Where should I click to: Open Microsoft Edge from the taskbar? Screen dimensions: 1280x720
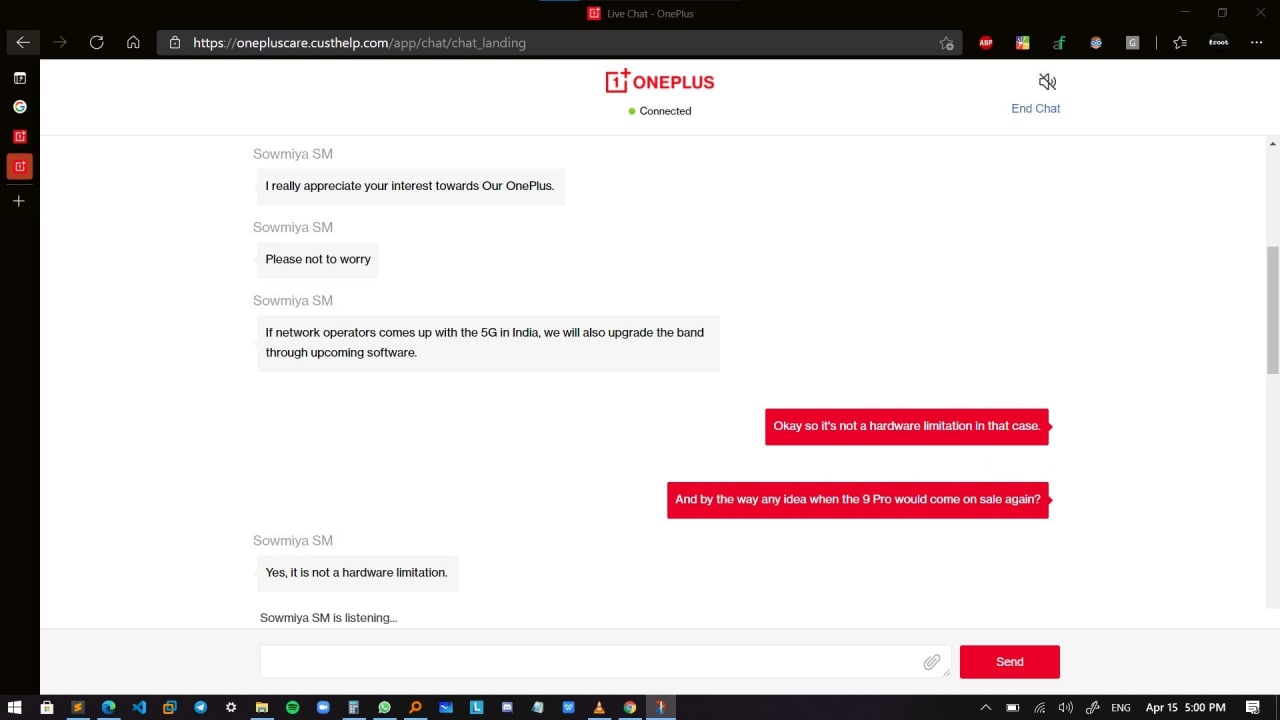pyautogui.click(x=108, y=707)
